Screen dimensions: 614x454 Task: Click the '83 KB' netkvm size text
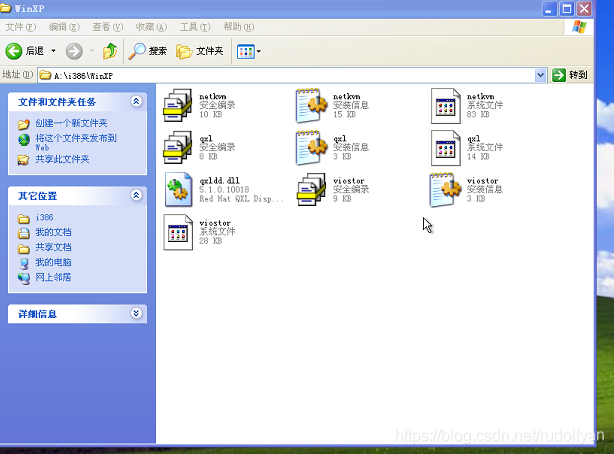(x=478, y=114)
